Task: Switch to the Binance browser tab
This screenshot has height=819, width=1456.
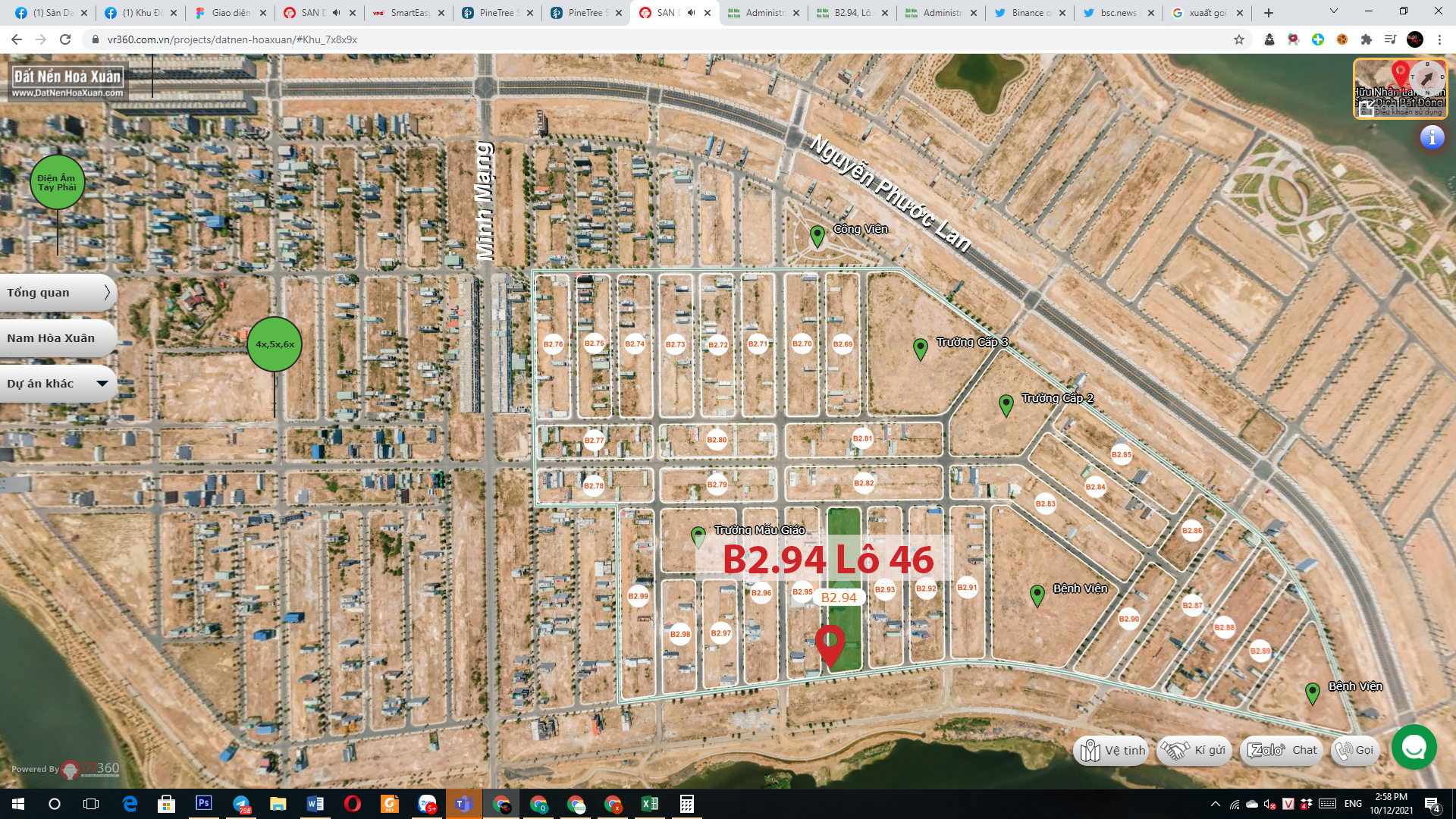Action: pyautogui.click(x=1029, y=13)
